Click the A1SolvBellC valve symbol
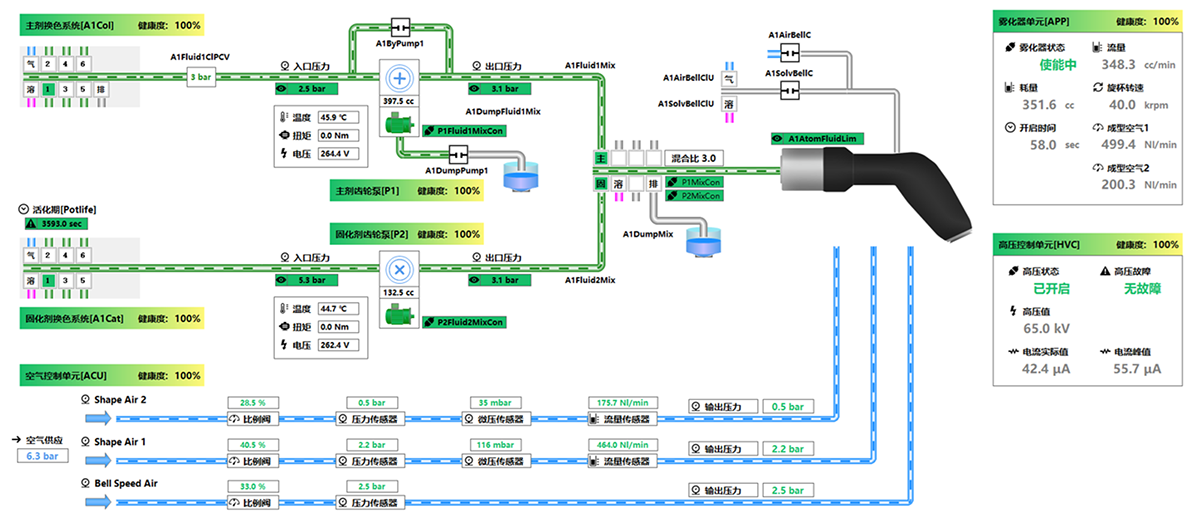The image size is (1200, 518). (790, 91)
